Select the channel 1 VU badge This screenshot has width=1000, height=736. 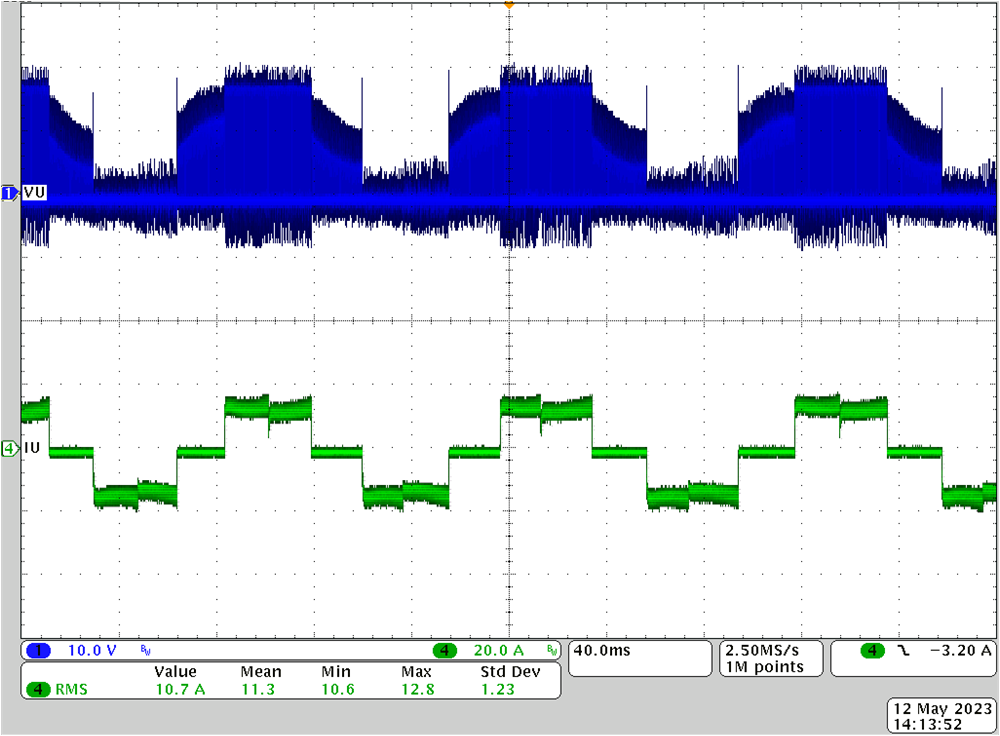pyautogui.click(x=10, y=190)
